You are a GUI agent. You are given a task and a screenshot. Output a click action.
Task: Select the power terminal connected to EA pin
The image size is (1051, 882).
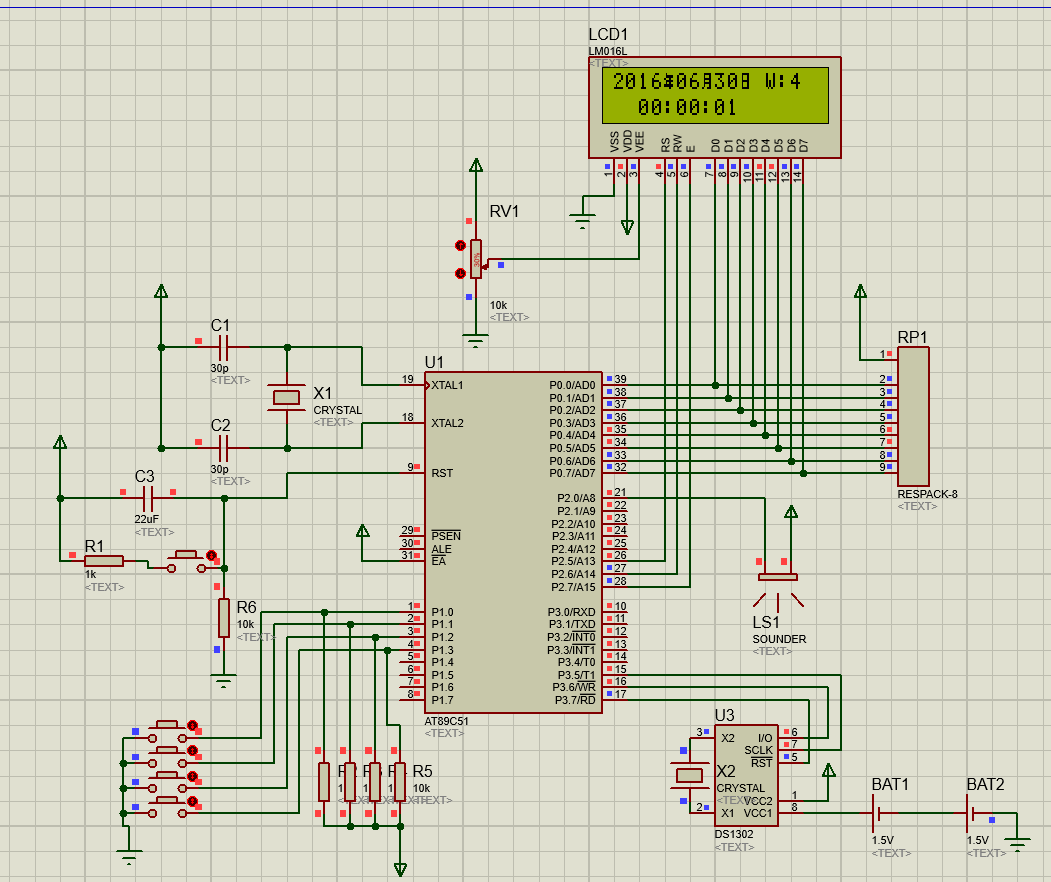[x=363, y=531]
